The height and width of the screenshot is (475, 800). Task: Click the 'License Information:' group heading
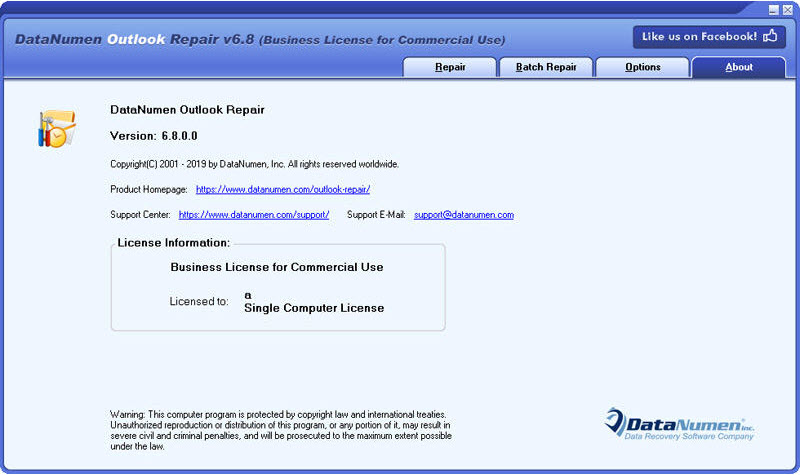173,243
